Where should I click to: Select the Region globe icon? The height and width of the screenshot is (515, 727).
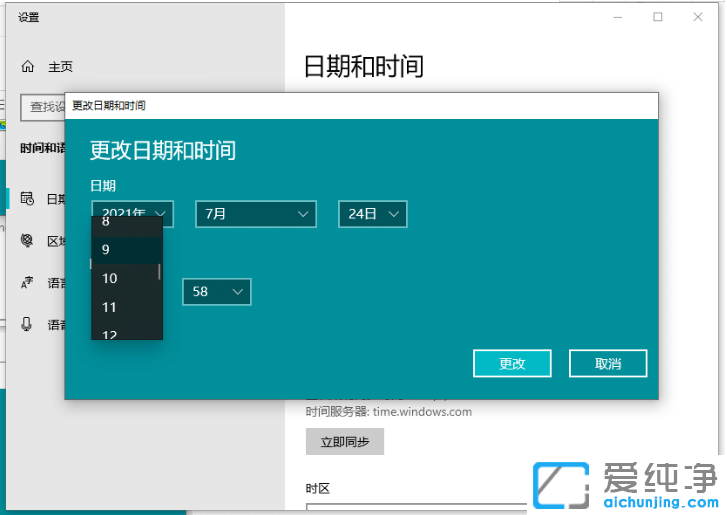pyautogui.click(x=27, y=241)
